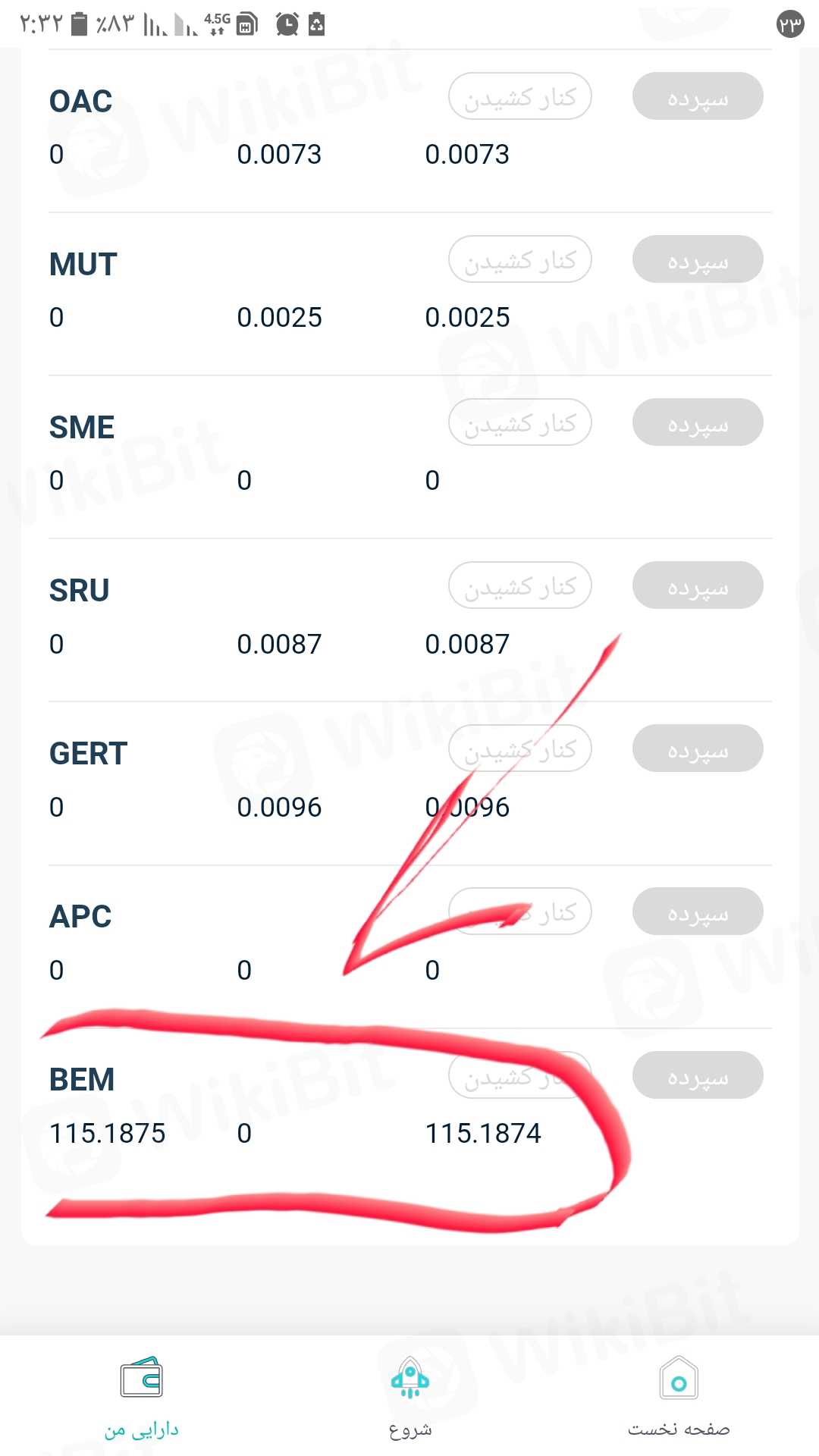Tap the home page icon
Screen dimensions: 819x1456
pyautogui.click(x=679, y=1377)
